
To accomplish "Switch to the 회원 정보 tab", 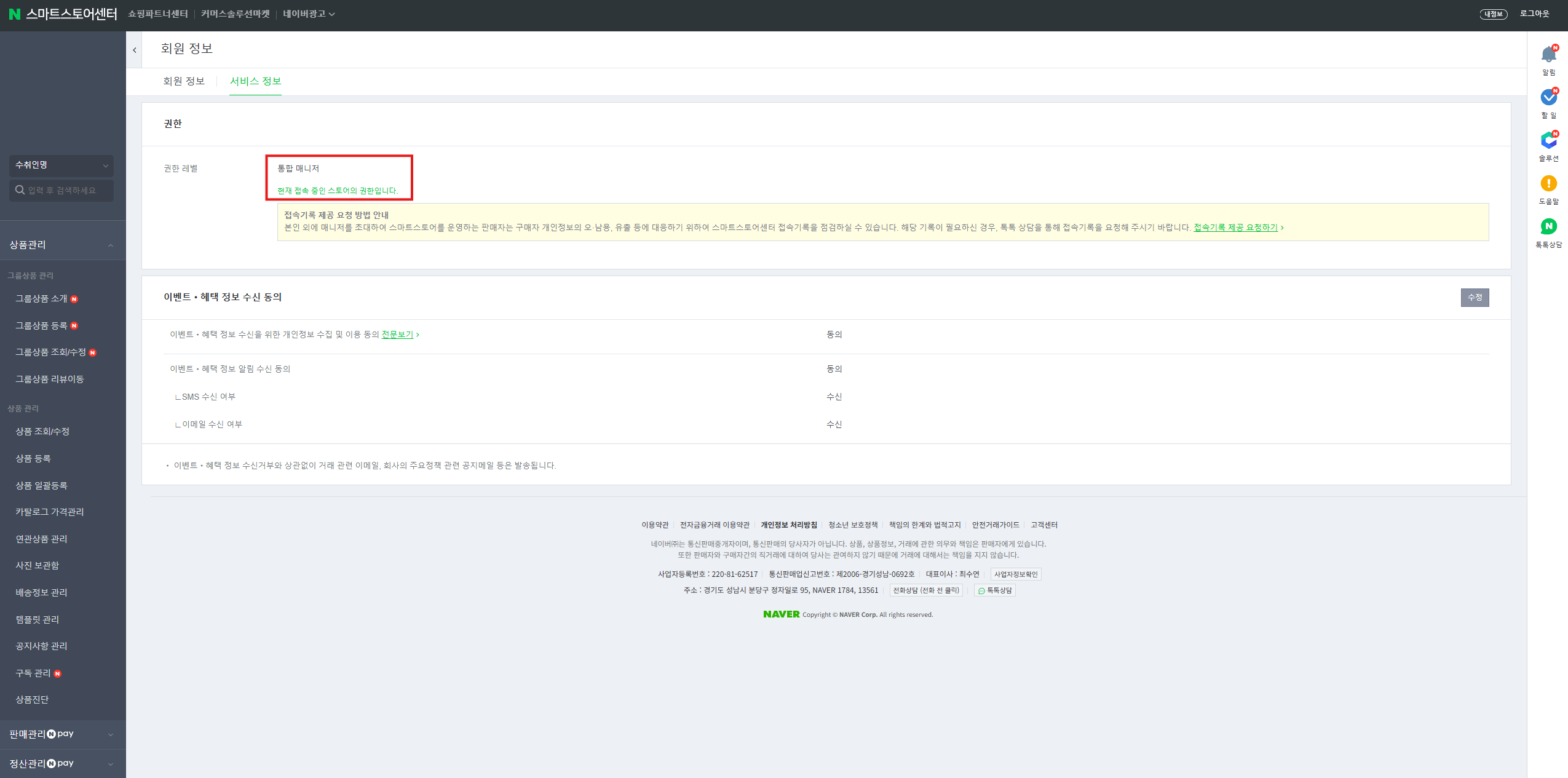I will [184, 81].
